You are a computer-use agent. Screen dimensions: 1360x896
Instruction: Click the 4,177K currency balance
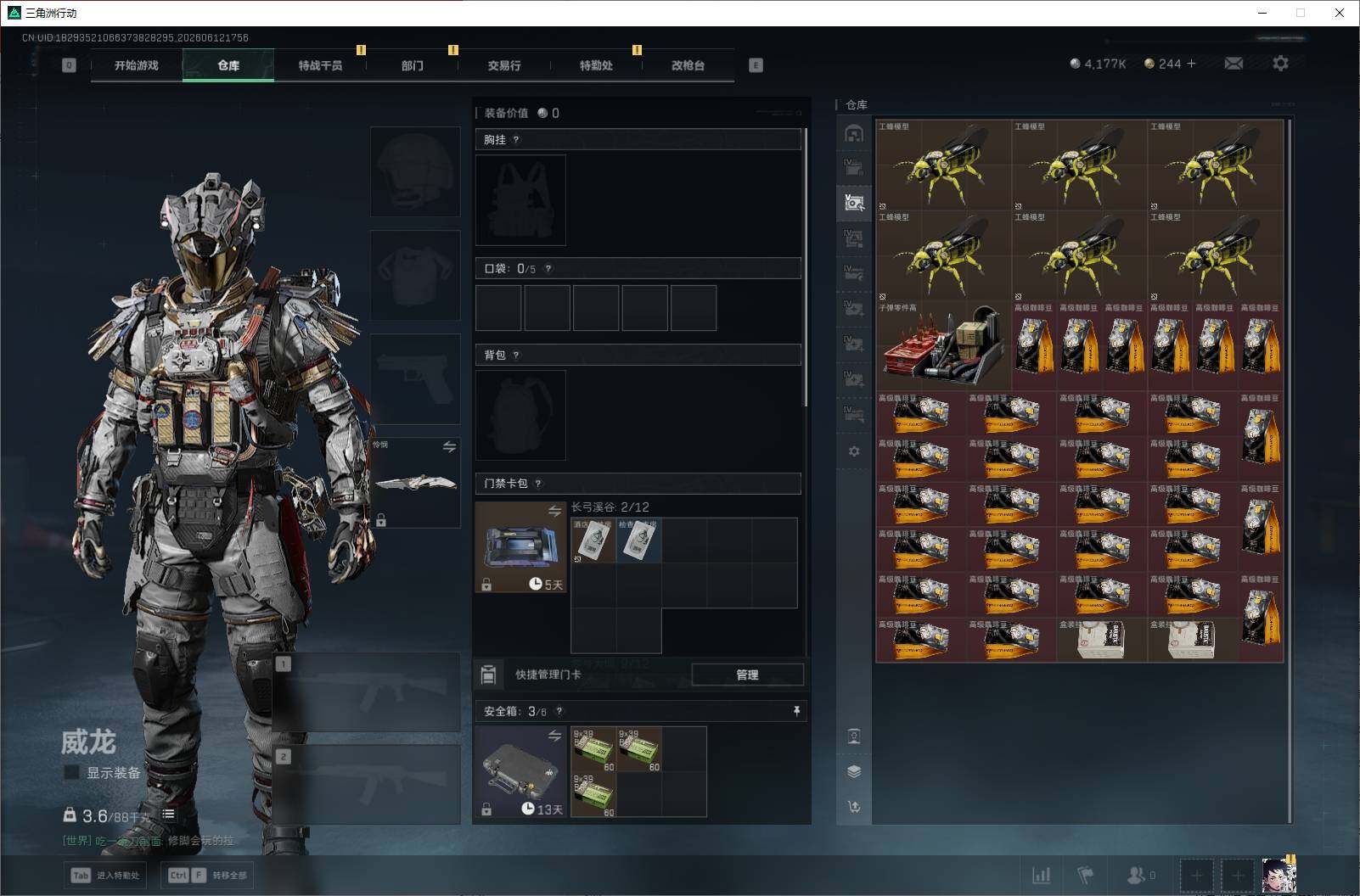(x=1098, y=64)
